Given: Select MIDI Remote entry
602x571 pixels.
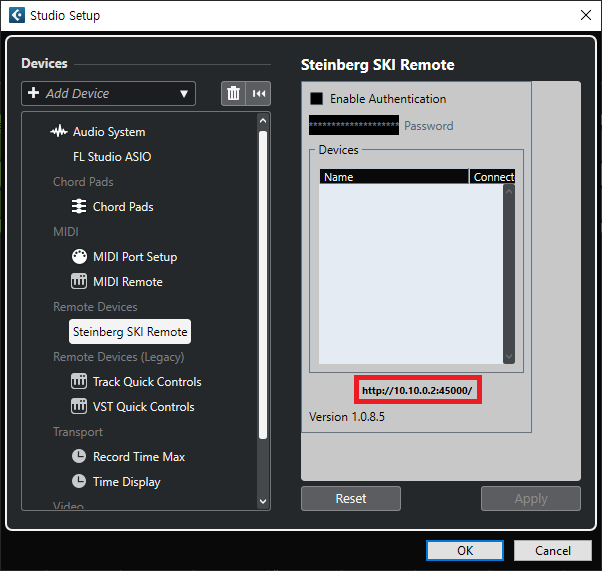Looking at the screenshot, I should [x=128, y=282].
